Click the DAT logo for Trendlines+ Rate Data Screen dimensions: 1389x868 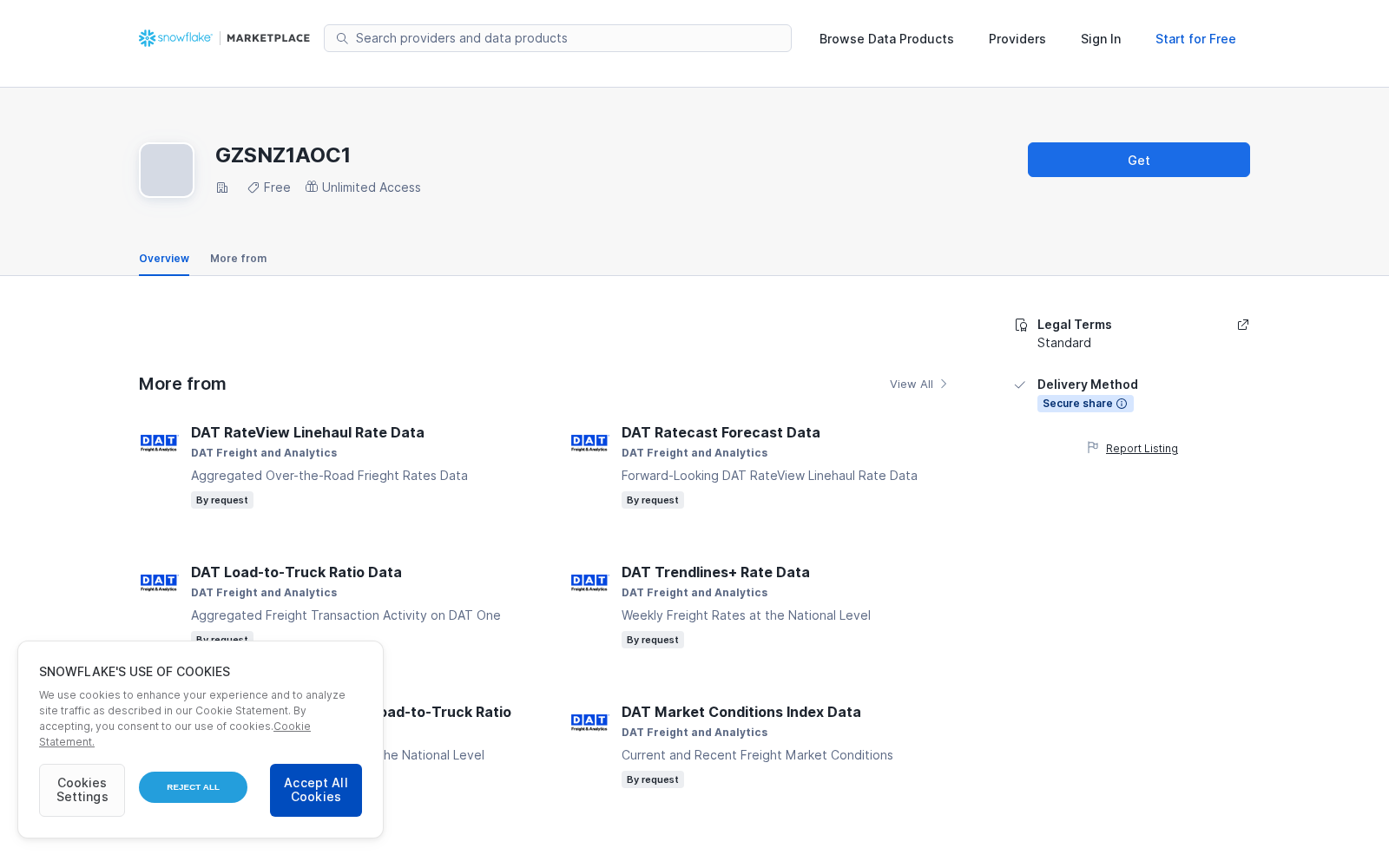click(x=589, y=582)
